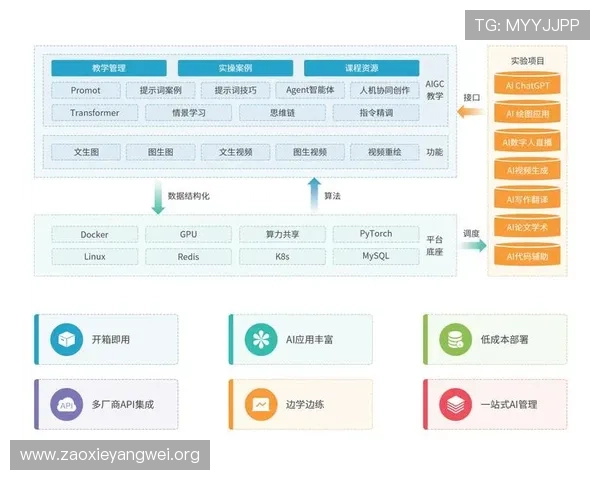Click the chart icon beside 边学边练
The image size is (600, 480).
(261, 405)
